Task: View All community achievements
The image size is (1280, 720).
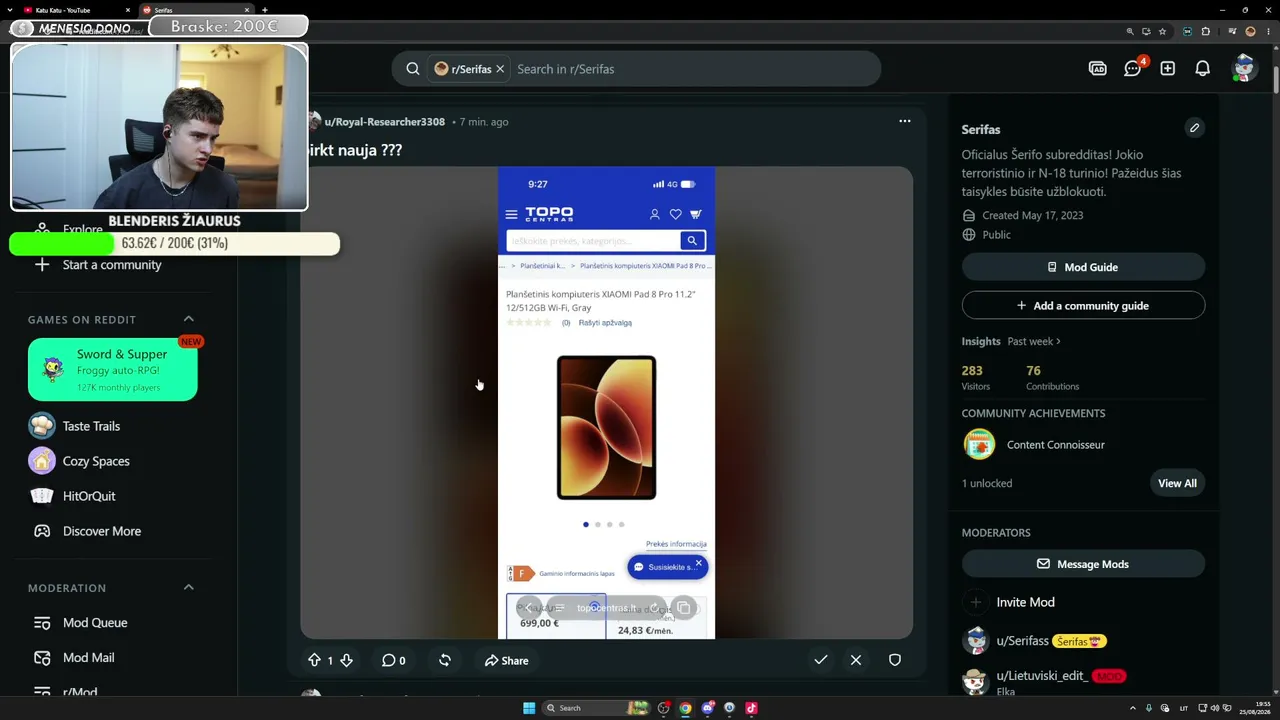Action: click(x=1177, y=483)
